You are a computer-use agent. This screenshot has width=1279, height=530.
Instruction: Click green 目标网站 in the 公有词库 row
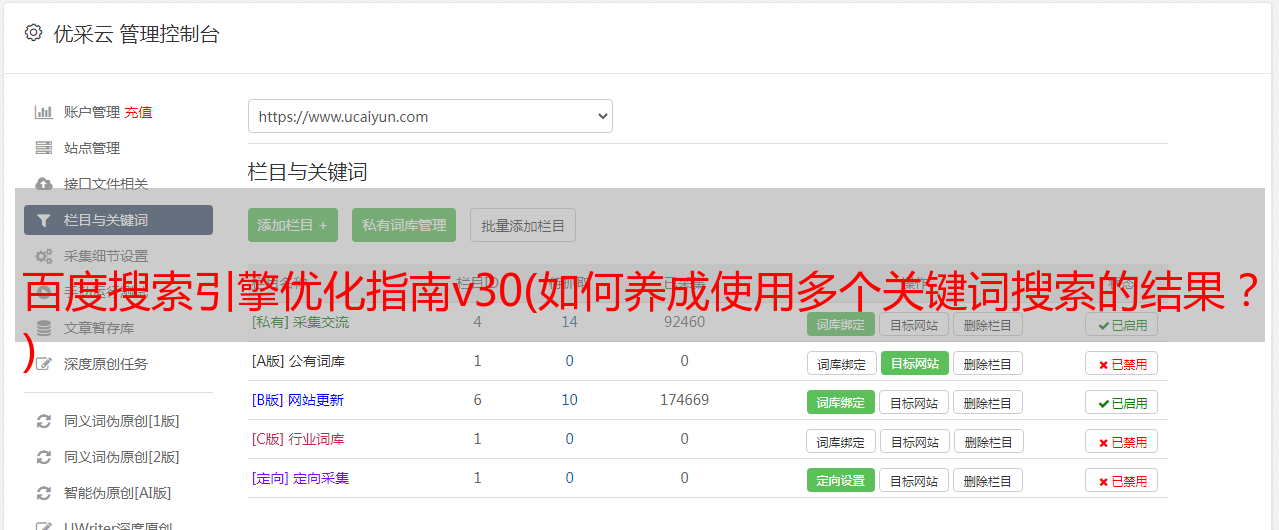(x=915, y=364)
